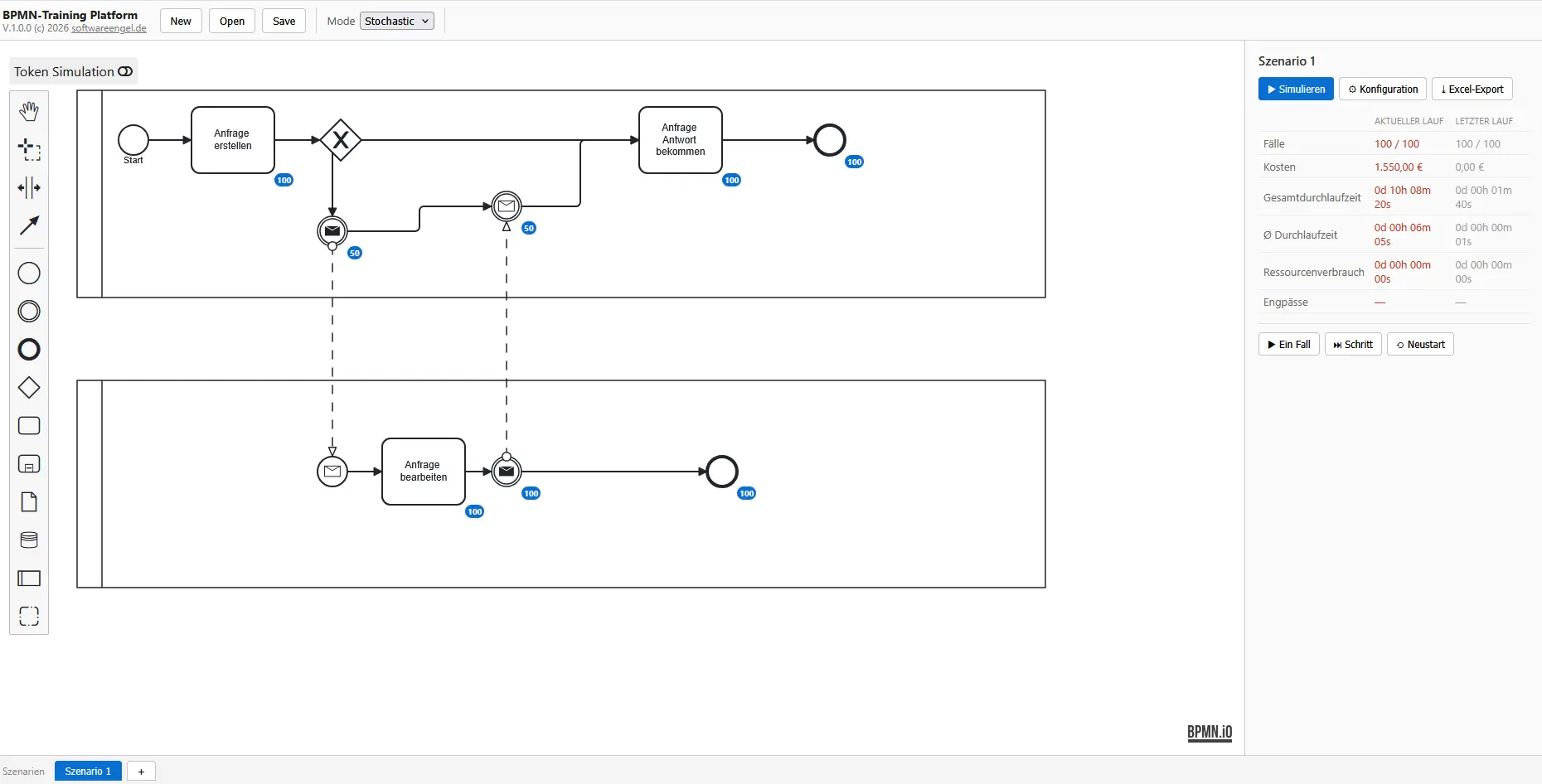Select the Anfrage Antwort bekommen task
The height and width of the screenshot is (784, 1542).
pyautogui.click(x=681, y=140)
